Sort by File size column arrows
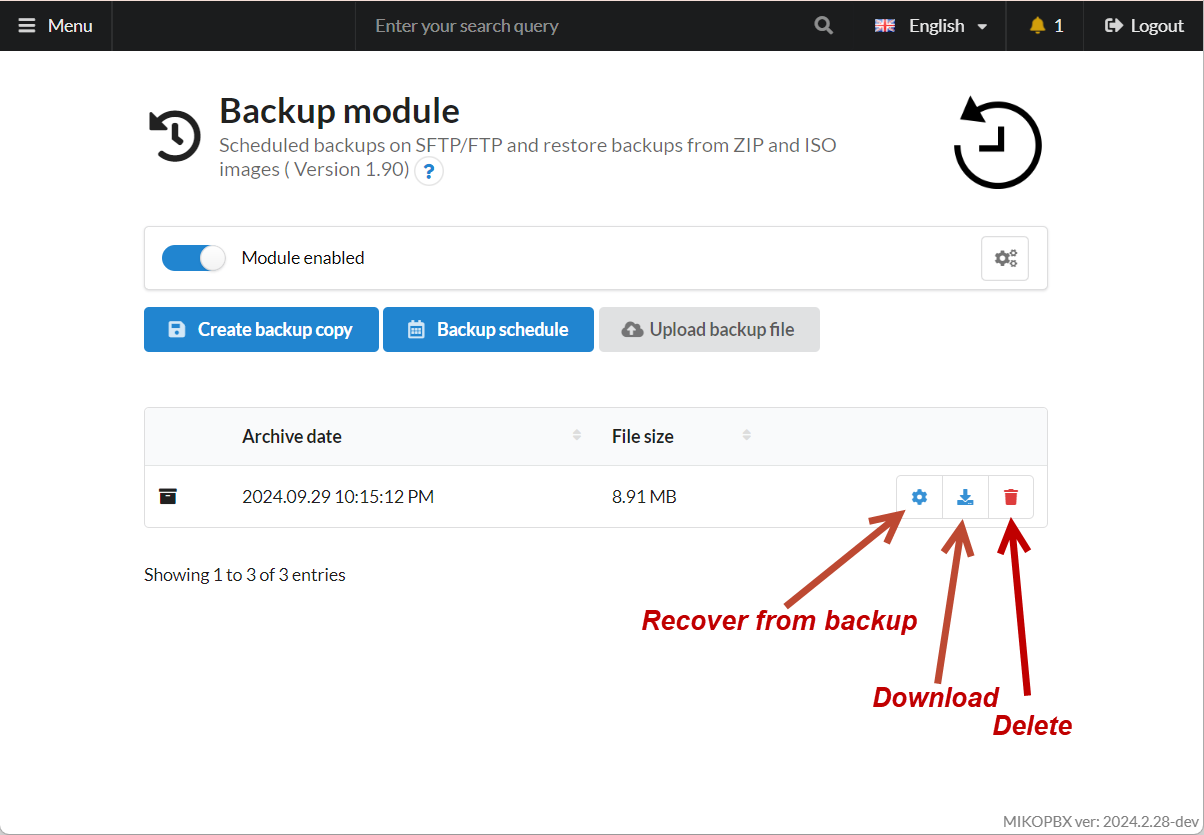Screen dimensions: 1204x835 [x=747, y=435]
